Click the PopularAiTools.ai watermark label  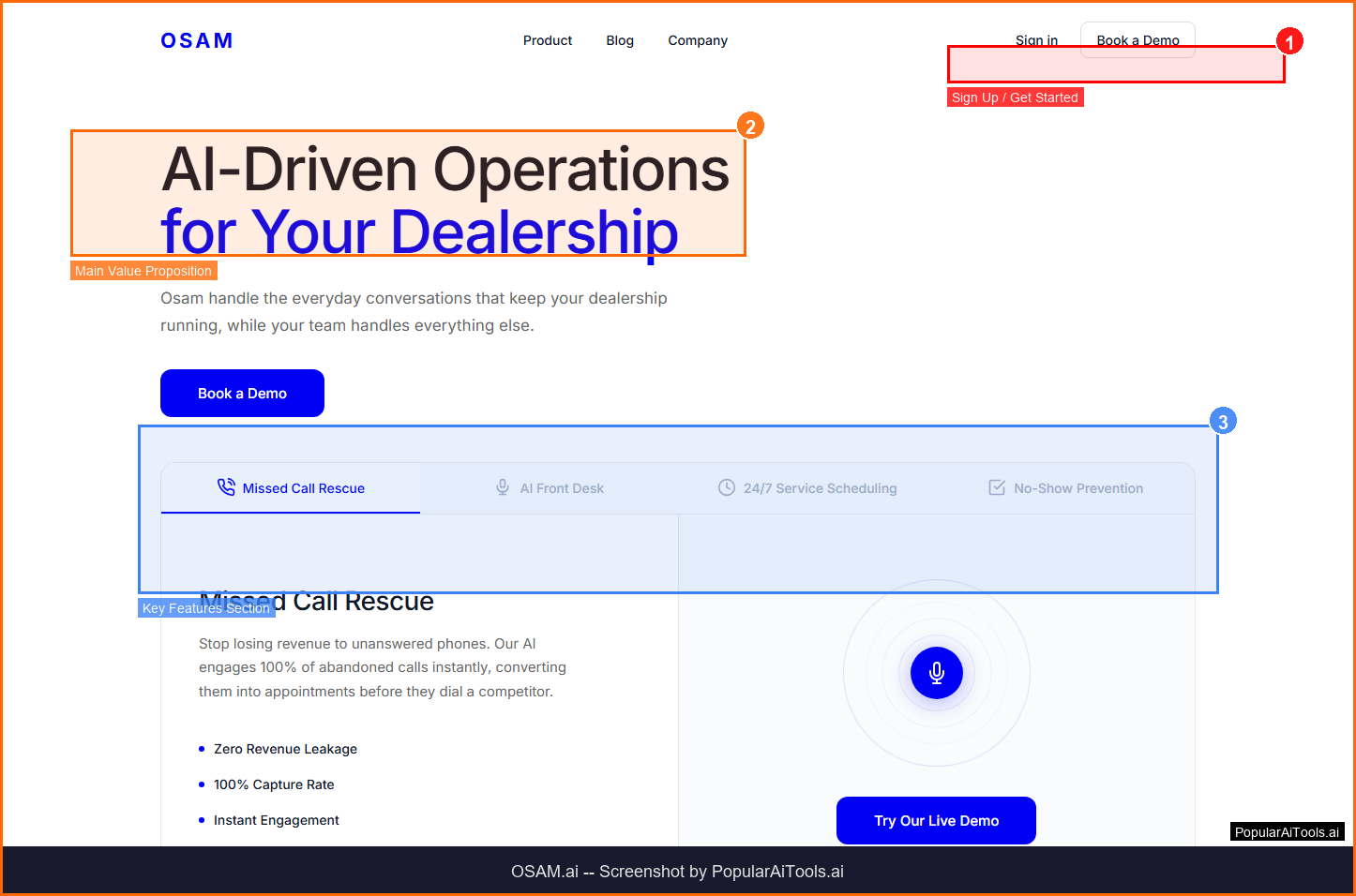(1287, 832)
